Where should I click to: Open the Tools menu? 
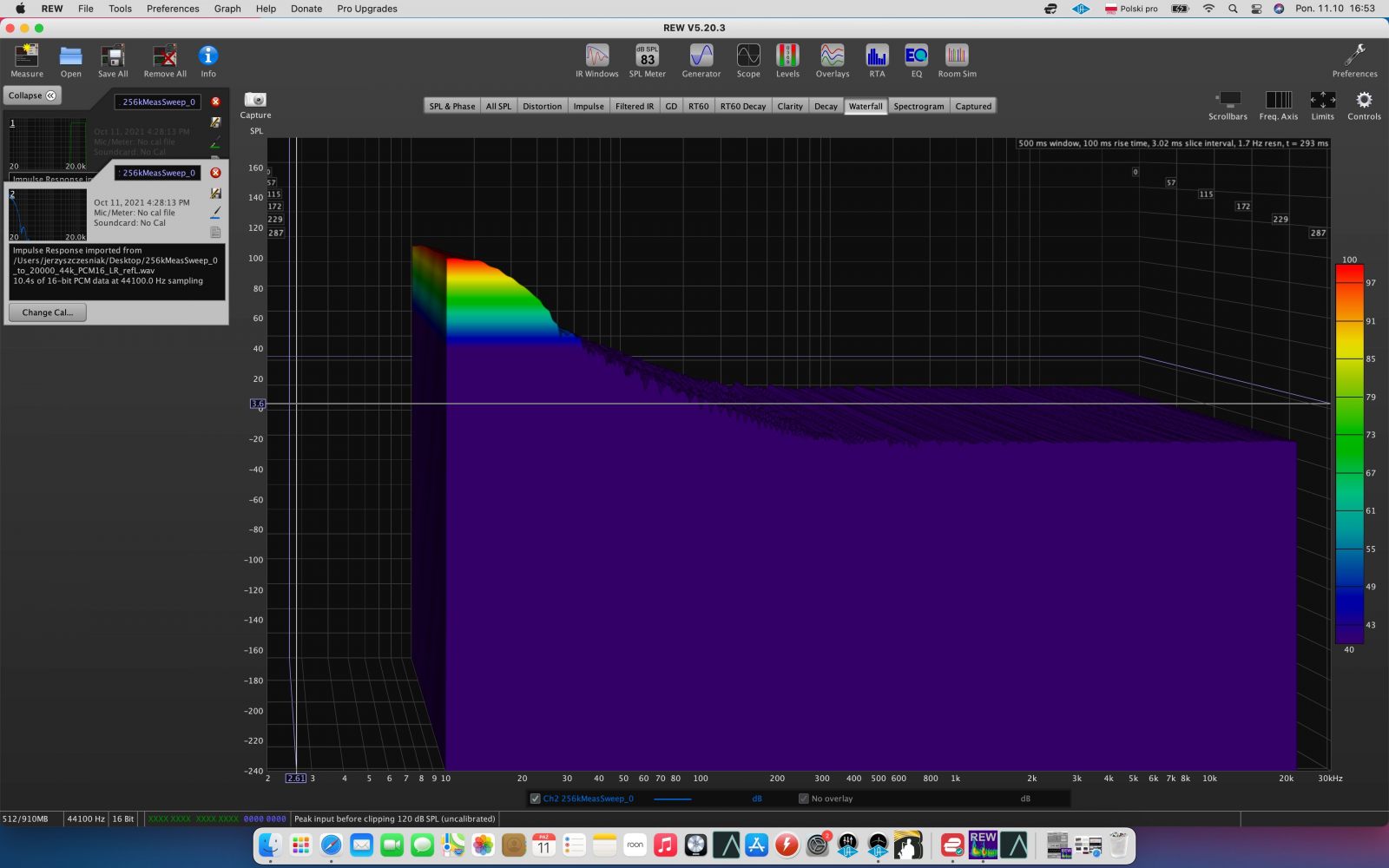tap(120, 9)
